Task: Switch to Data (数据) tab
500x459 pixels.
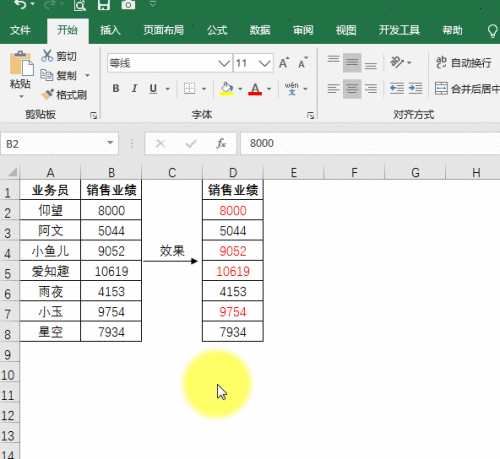Action: pos(260,30)
